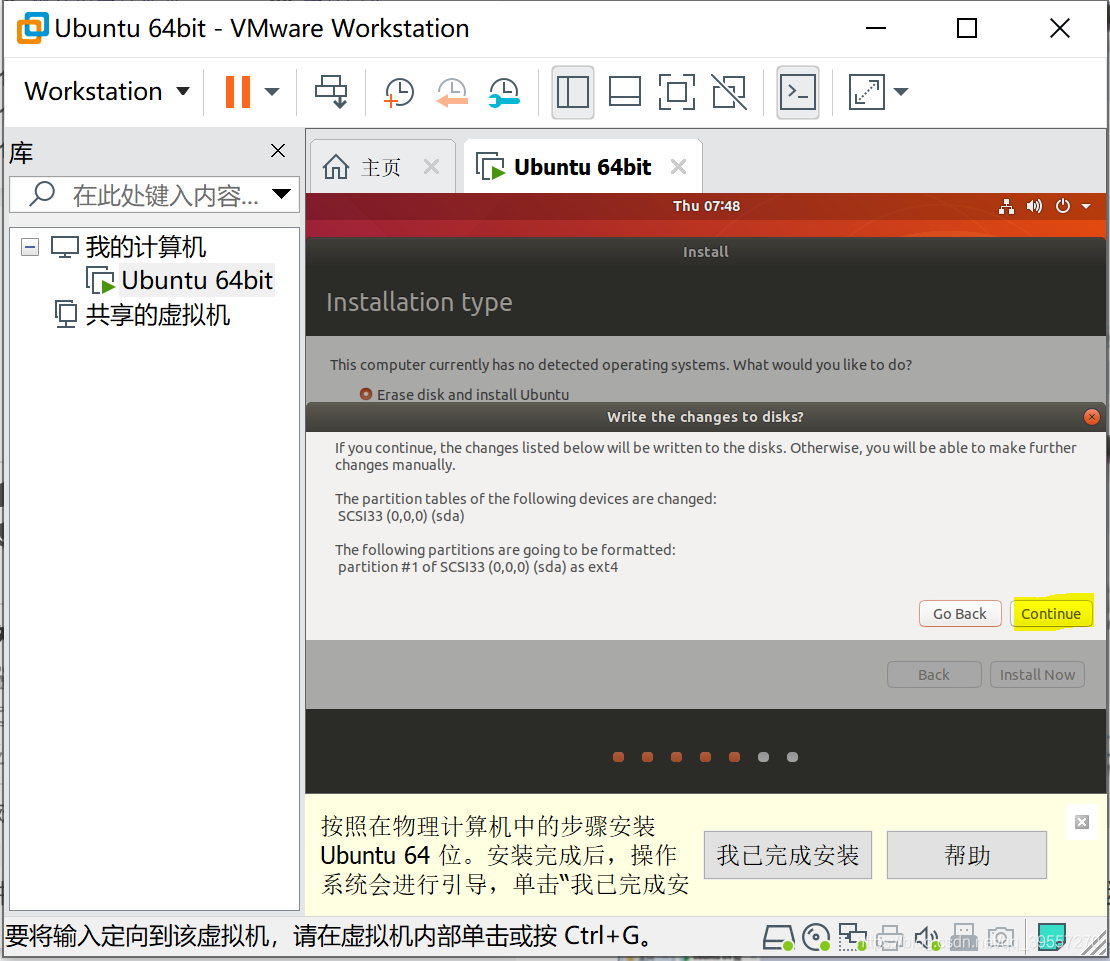Enter full screen mode icon
The width and height of the screenshot is (1110, 961).
coord(677,92)
